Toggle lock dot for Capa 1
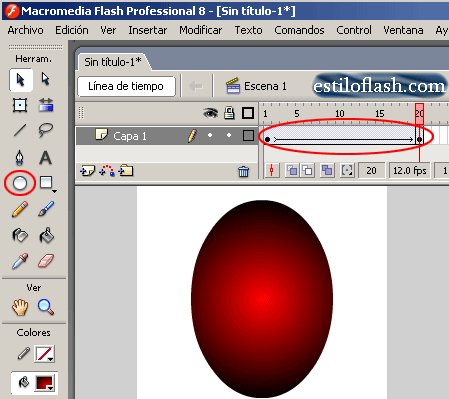Screen dimensions: 449x399 (x=229, y=135)
